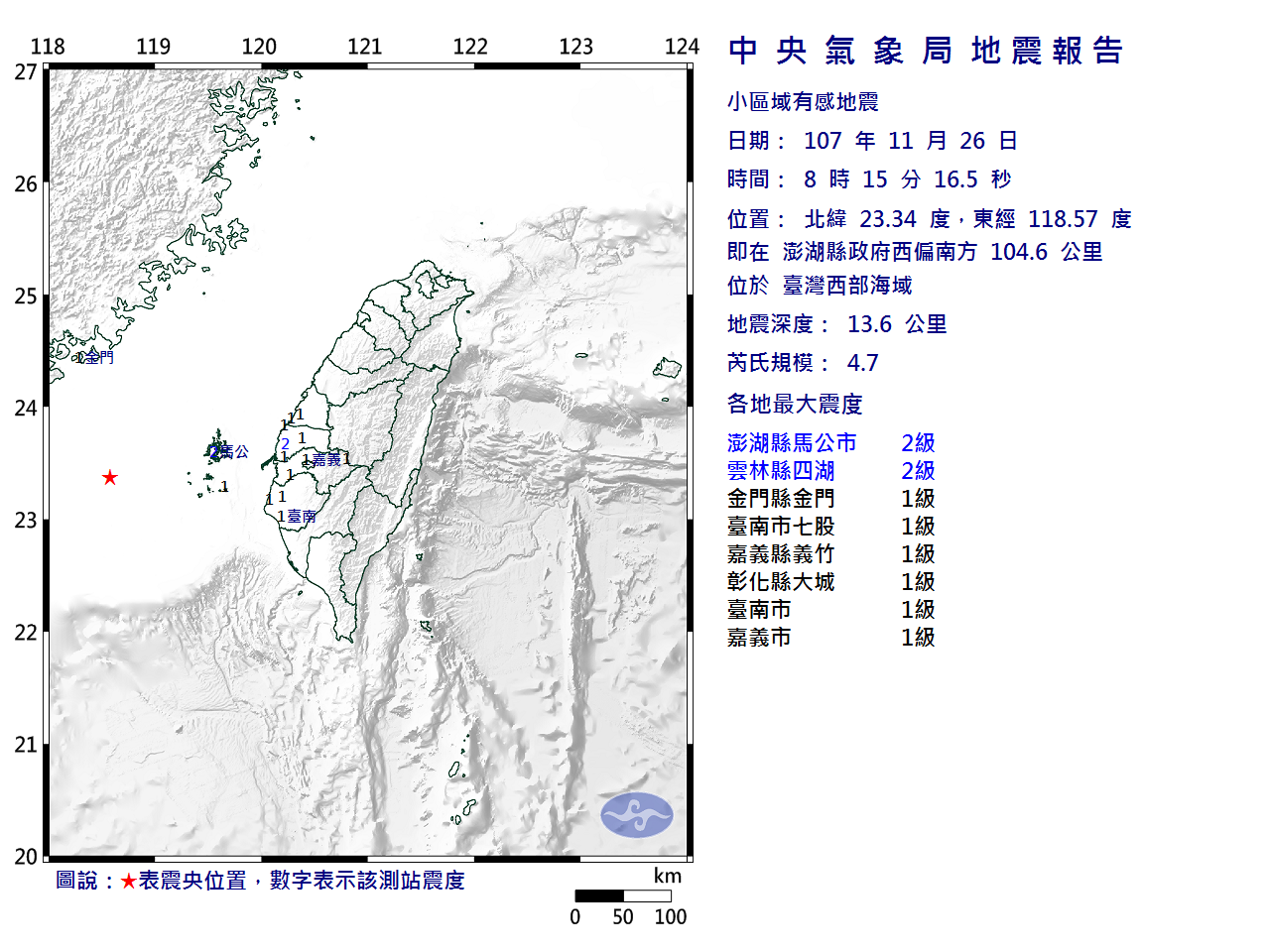
Task: Click the 芮氏規模 field label
Action: (x=778, y=363)
